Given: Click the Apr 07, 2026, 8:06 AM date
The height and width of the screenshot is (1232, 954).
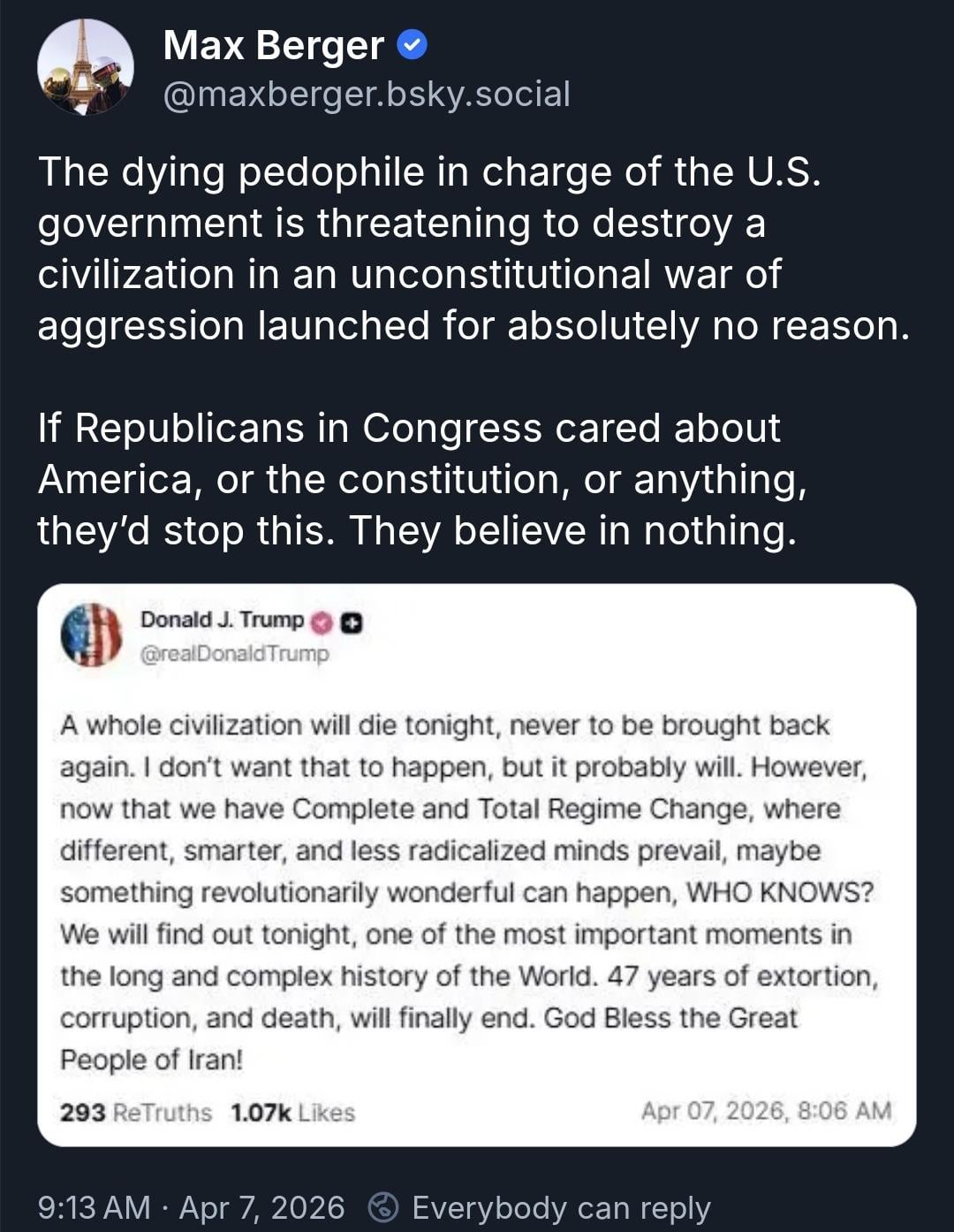Looking at the screenshot, I should 766,1111.
